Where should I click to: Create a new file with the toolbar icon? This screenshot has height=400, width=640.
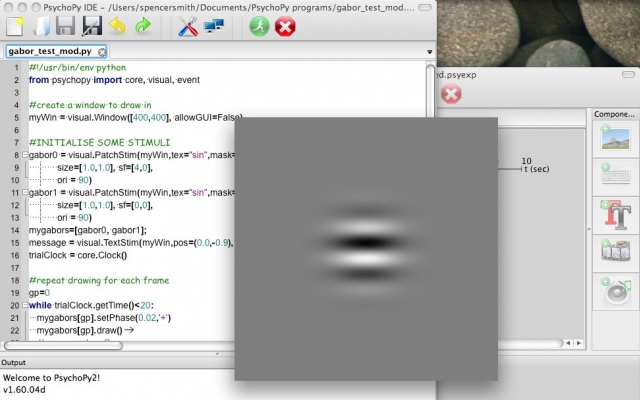pos(15,27)
